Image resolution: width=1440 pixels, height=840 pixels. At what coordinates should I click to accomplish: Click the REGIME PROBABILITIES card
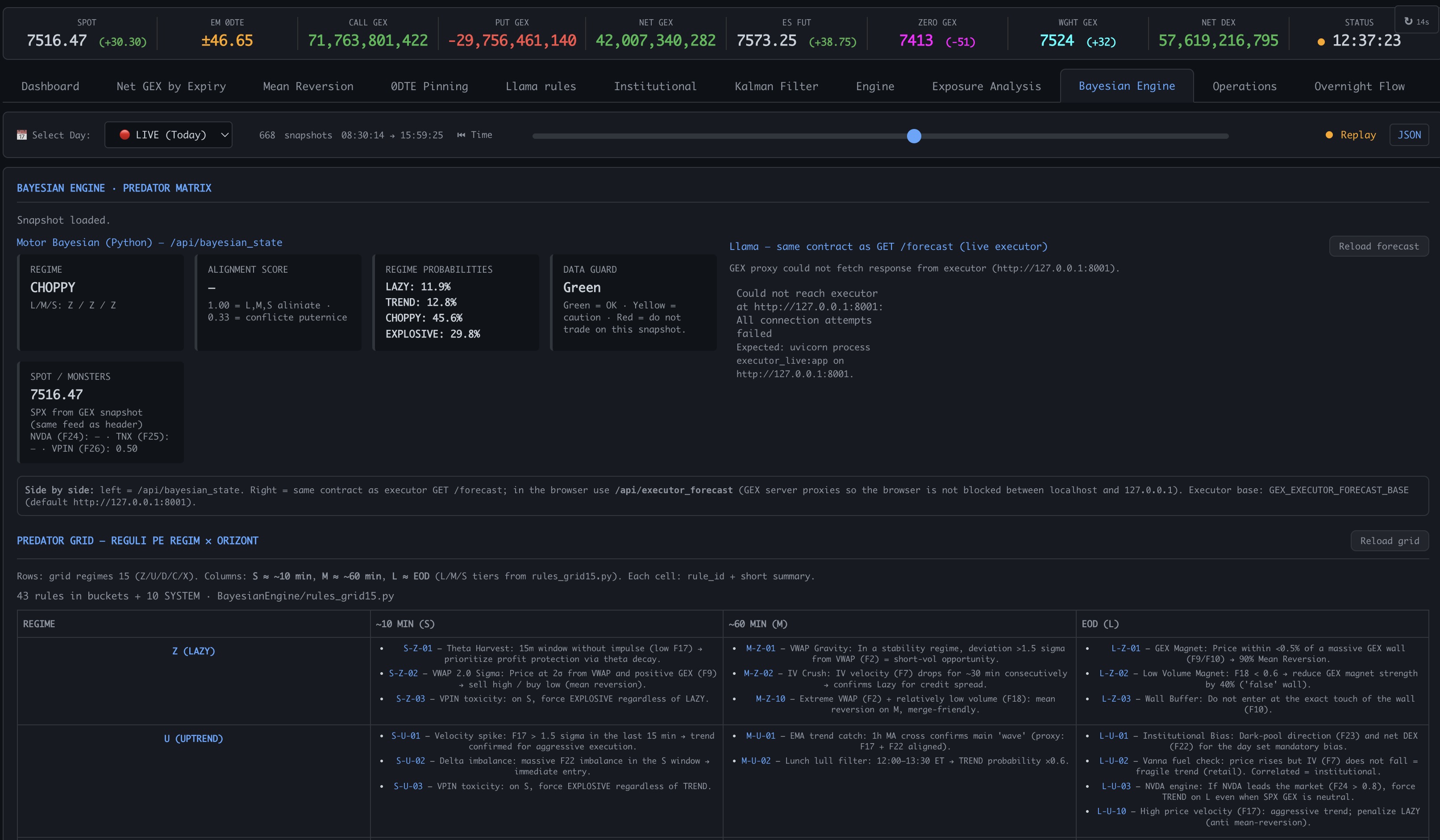click(x=455, y=302)
